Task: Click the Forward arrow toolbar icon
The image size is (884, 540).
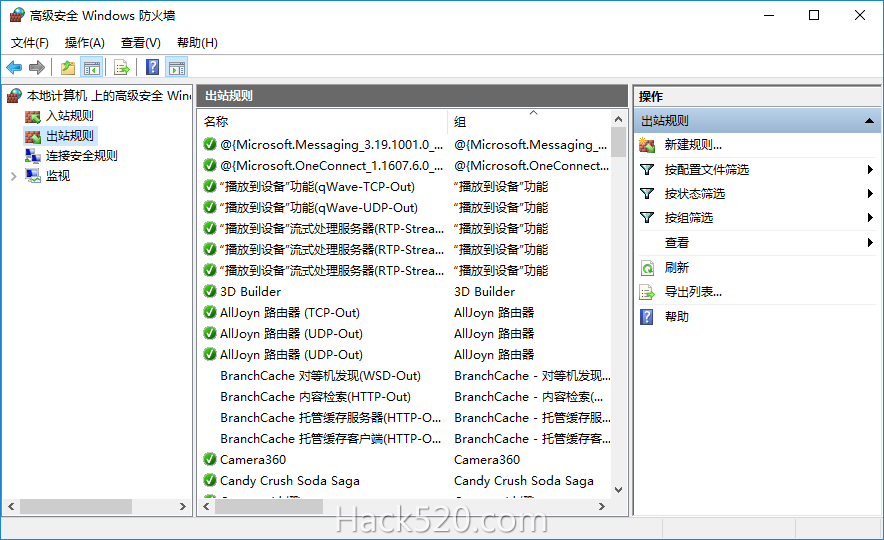Action: pyautogui.click(x=37, y=68)
